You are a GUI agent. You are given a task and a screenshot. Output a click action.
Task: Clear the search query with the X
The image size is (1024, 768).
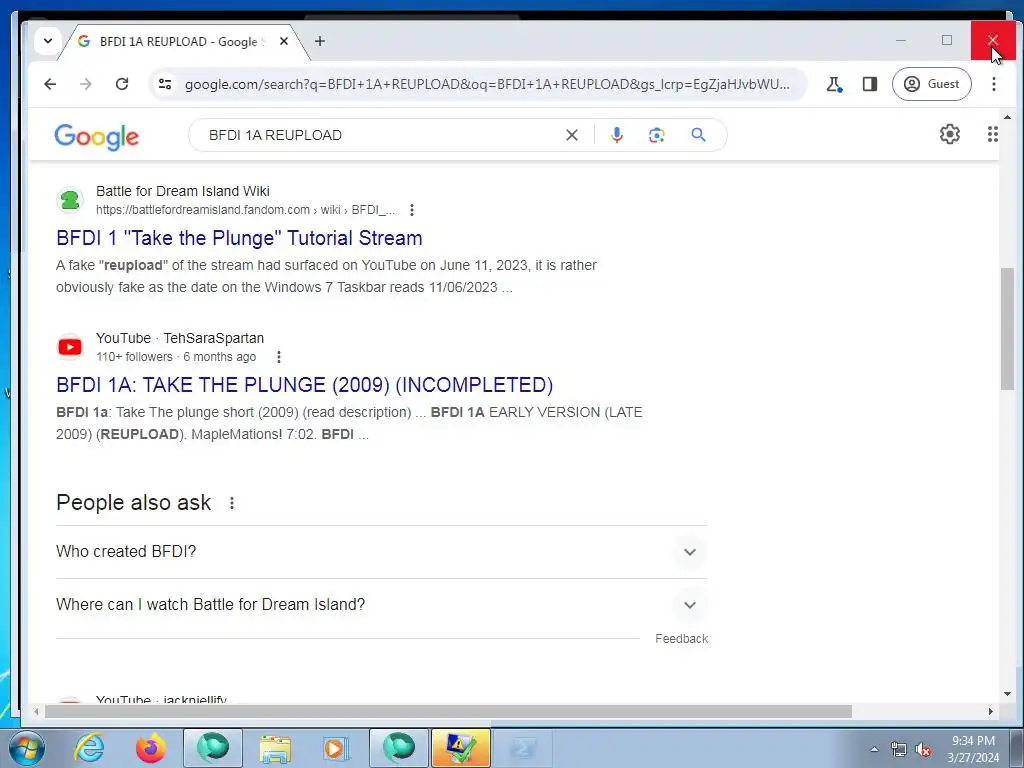tap(571, 135)
